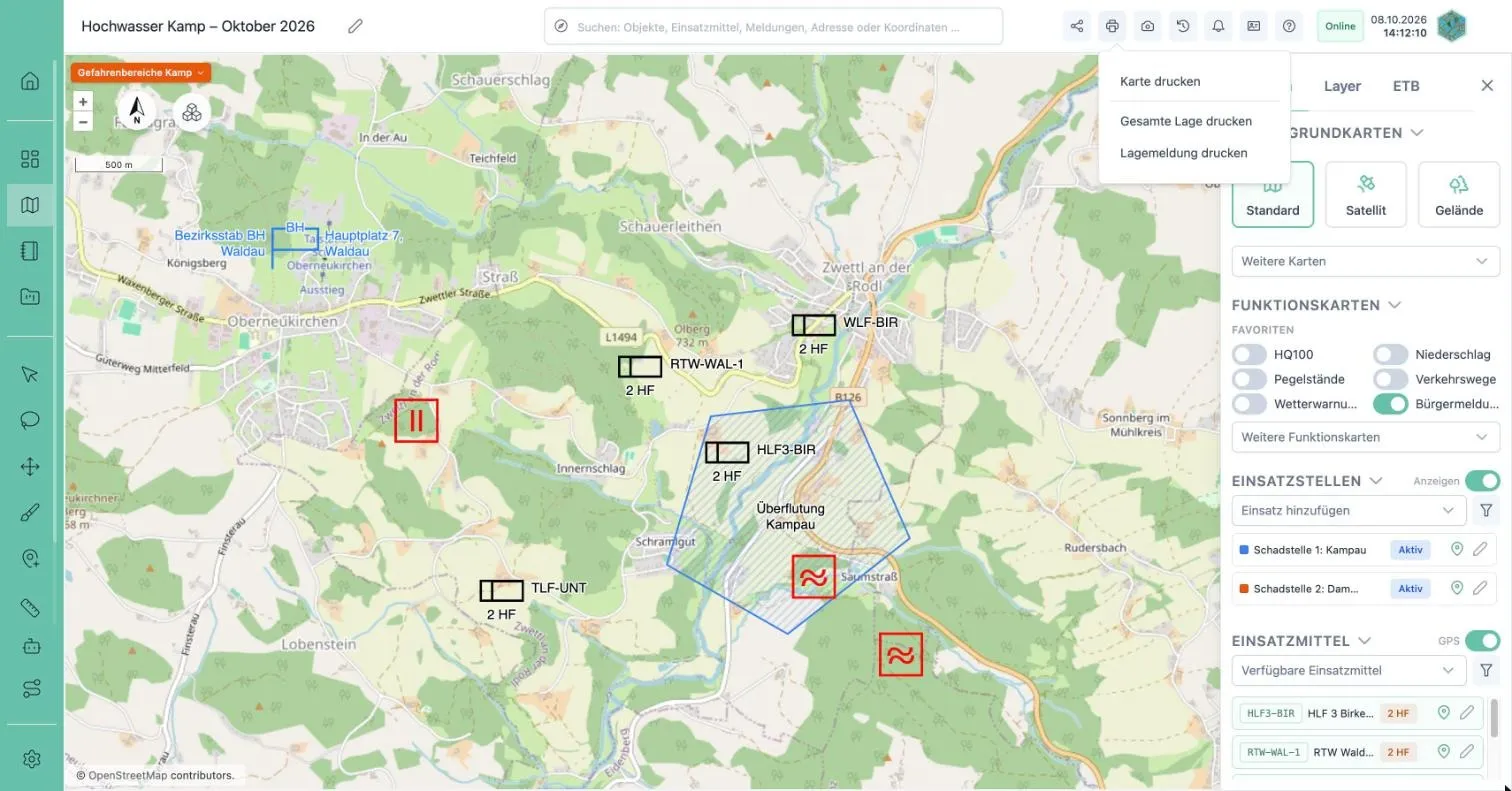Select the Gelände base map

point(1458,194)
